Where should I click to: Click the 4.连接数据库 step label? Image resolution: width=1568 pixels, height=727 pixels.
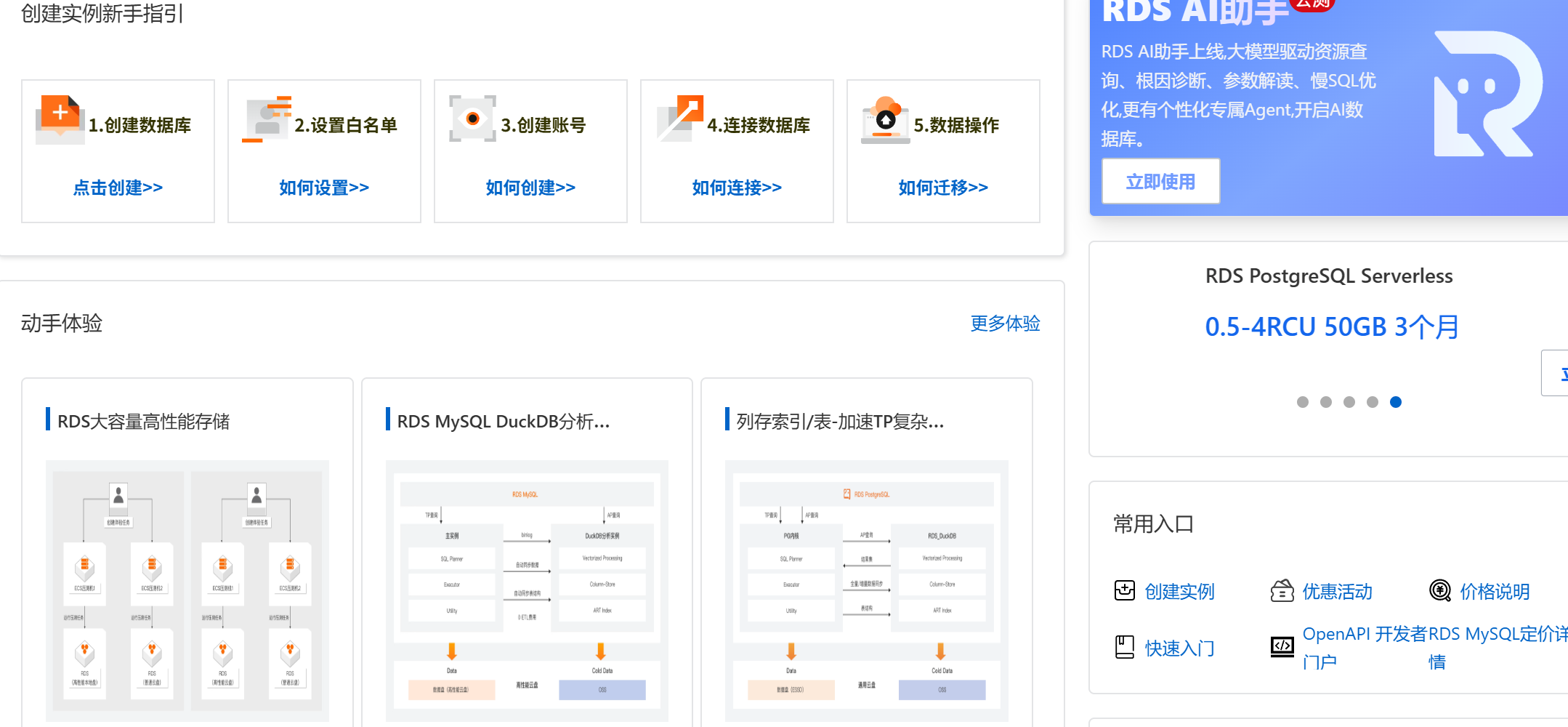coord(759,125)
